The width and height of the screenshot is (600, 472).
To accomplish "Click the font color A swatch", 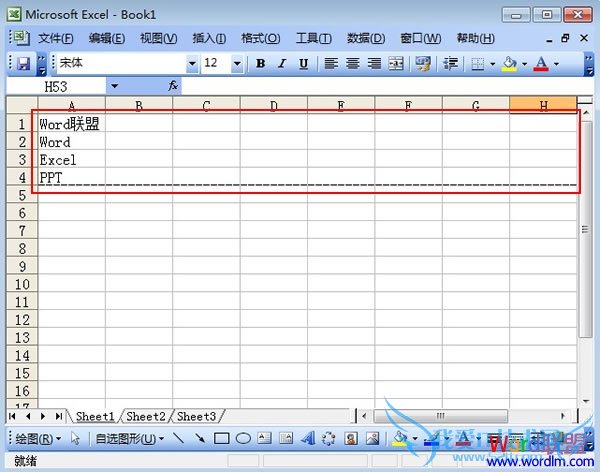I will (x=541, y=63).
